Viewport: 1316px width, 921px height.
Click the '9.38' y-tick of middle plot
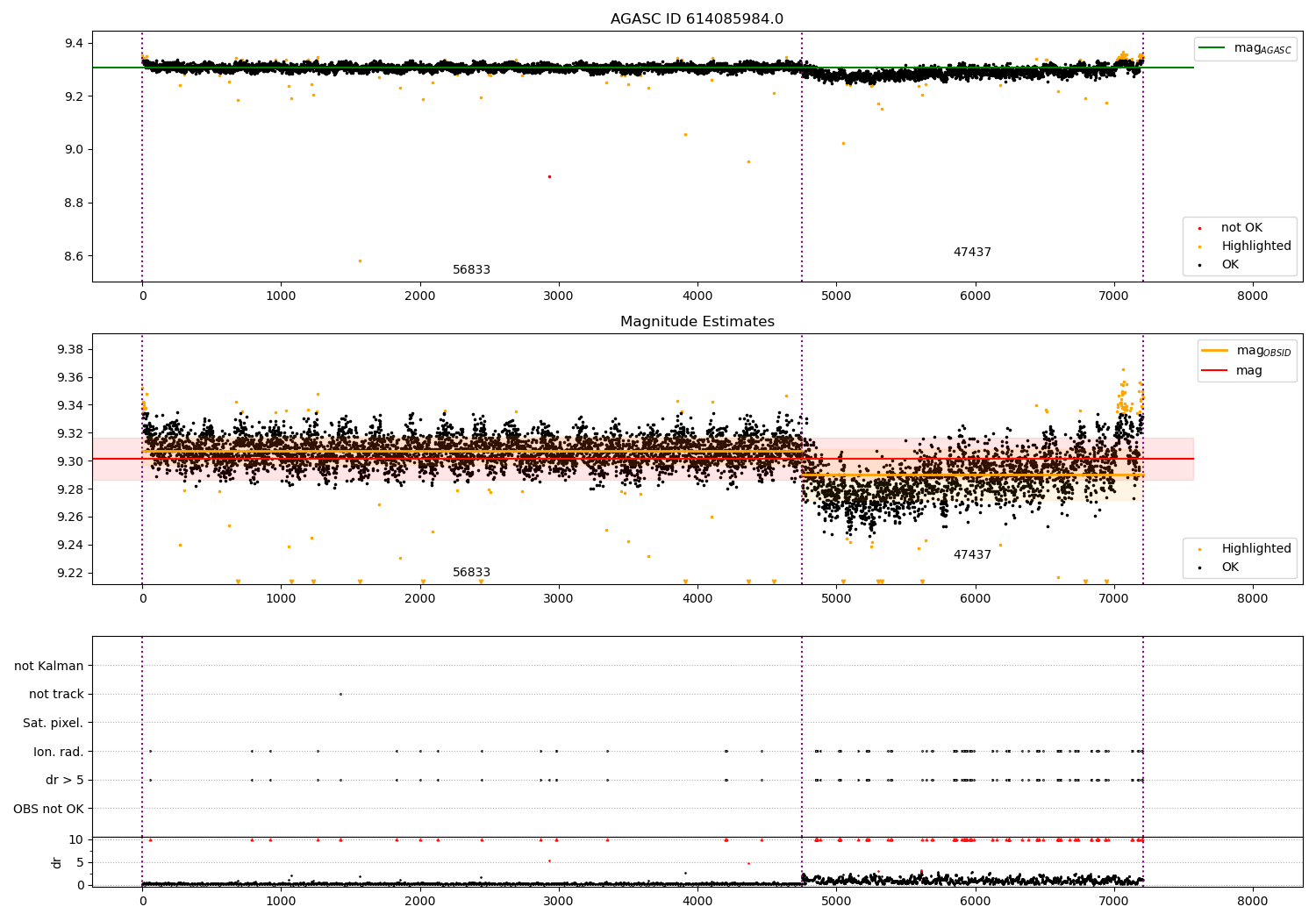point(71,350)
